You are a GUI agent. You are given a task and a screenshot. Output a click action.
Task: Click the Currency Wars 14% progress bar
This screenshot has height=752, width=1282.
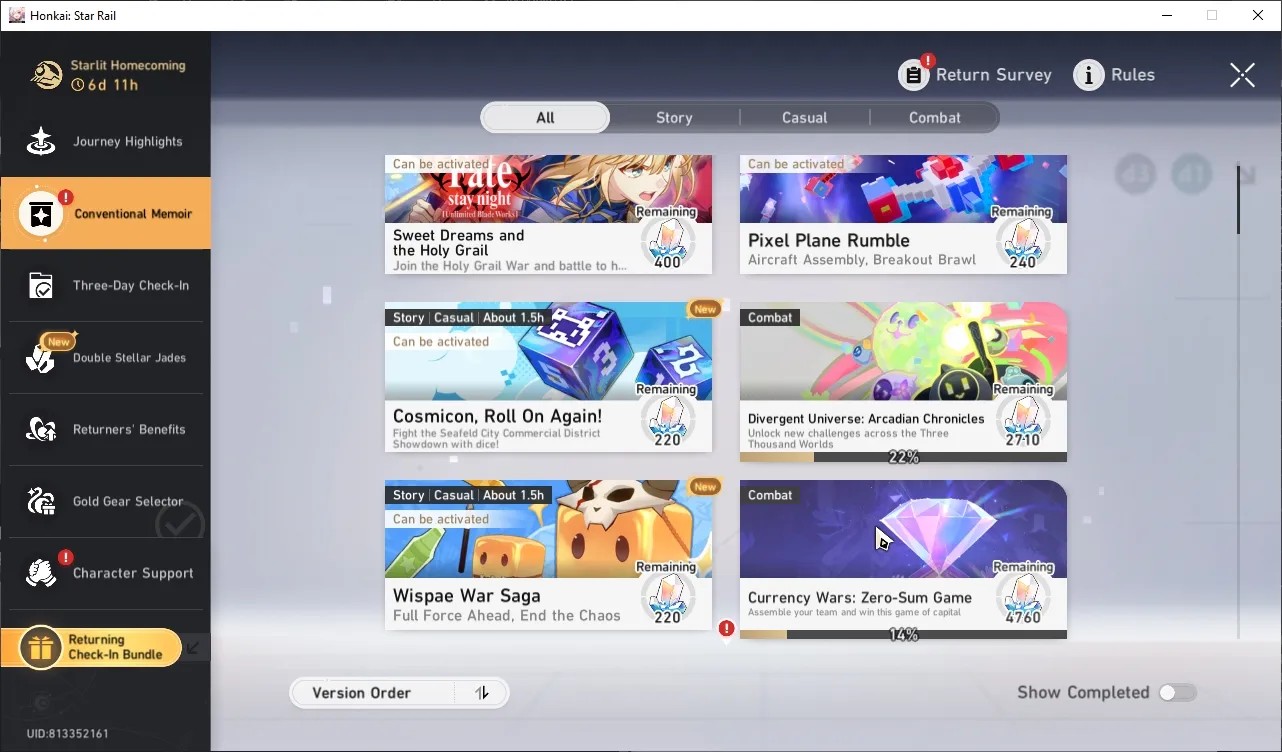point(903,635)
